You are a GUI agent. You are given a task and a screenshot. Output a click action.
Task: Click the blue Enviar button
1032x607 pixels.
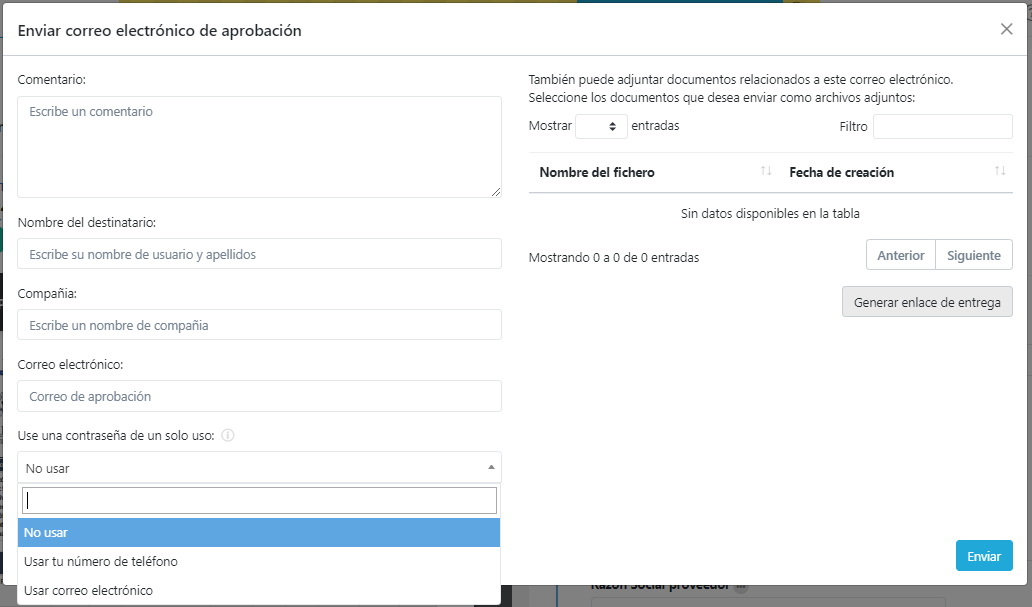pos(984,556)
